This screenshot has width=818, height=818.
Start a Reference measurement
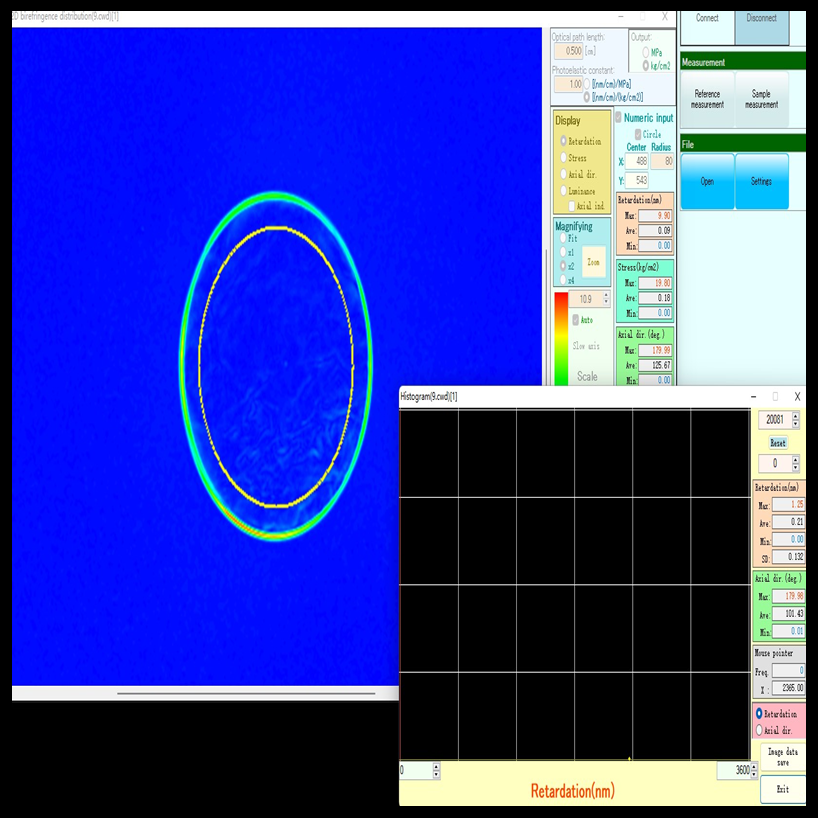click(707, 99)
